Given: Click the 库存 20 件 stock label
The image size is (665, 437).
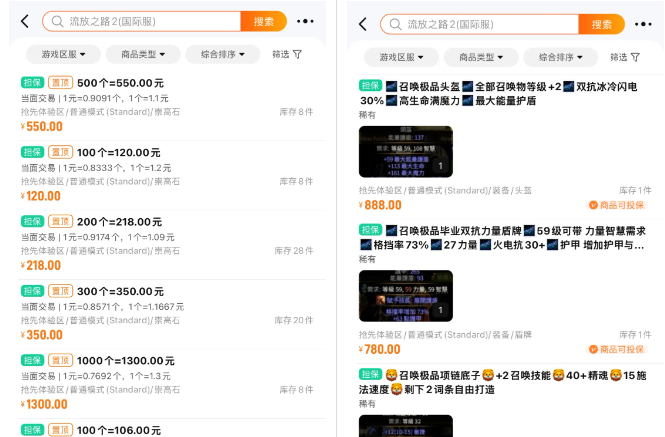Looking at the screenshot, I should 294,320.
